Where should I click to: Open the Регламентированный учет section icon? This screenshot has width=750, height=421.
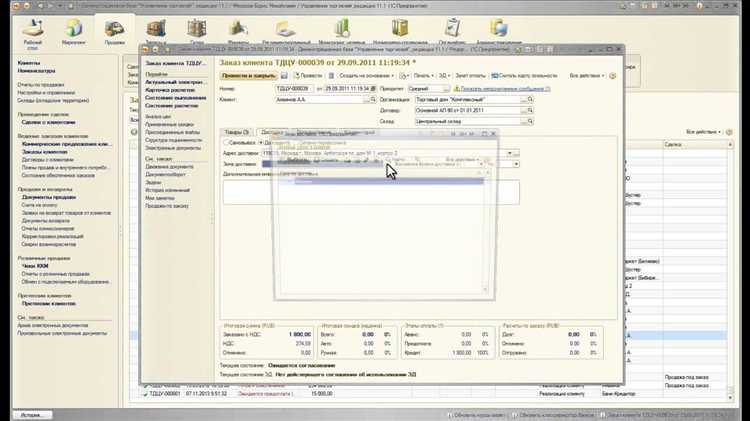pos(286,29)
